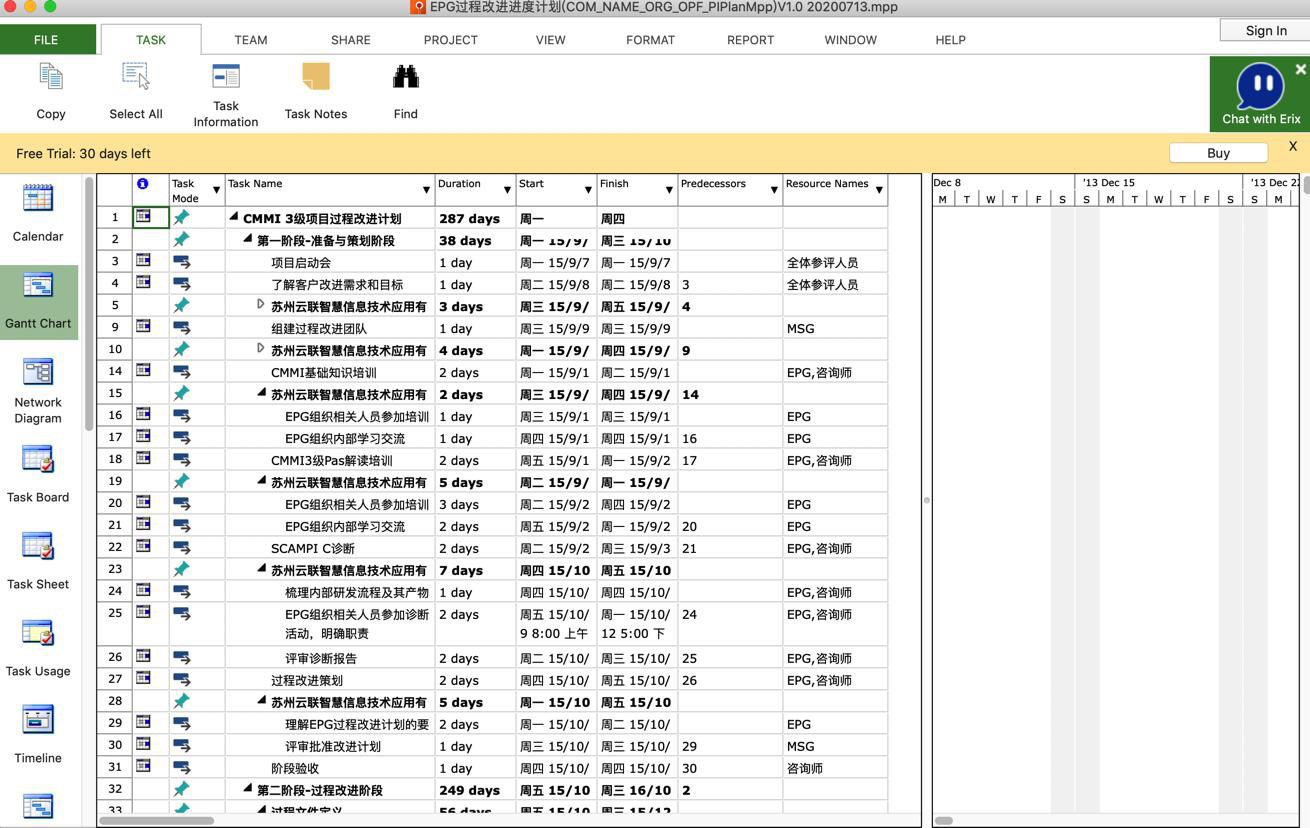The width and height of the screenshot is (1310, 828).
Task: Click task mode icon in row 22
Action: coord(181,548)
